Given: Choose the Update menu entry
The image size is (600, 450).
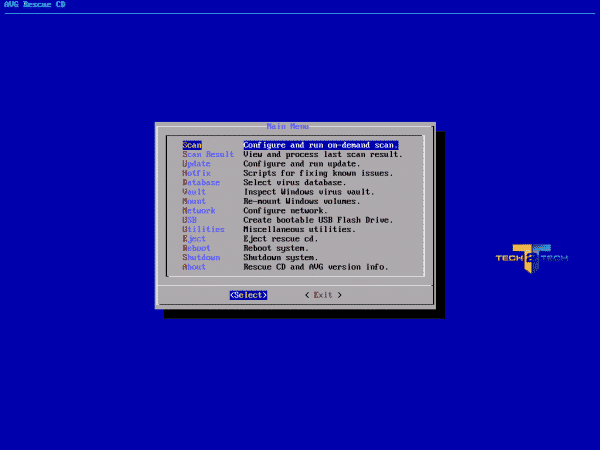Looking at the screenshot, I should [196, 164].
